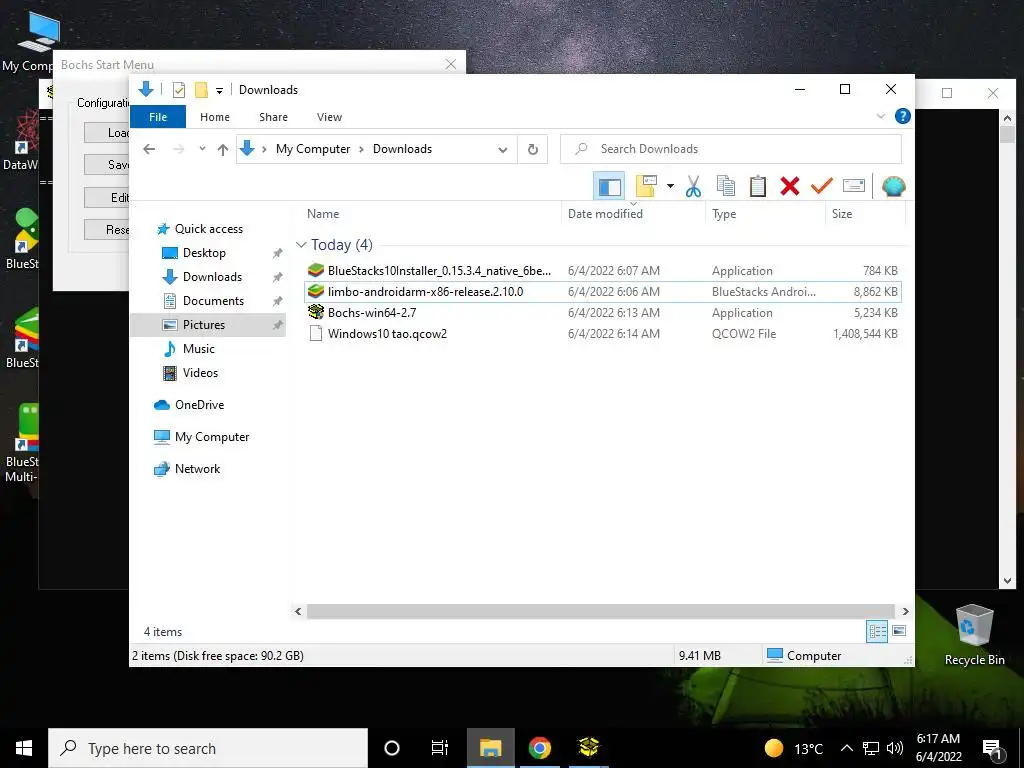The width and height of the screenshot is (1024, 768).
Task: Open OneDrive in the navigation pane
Action: pyautogui.click(x=199, y=405)
